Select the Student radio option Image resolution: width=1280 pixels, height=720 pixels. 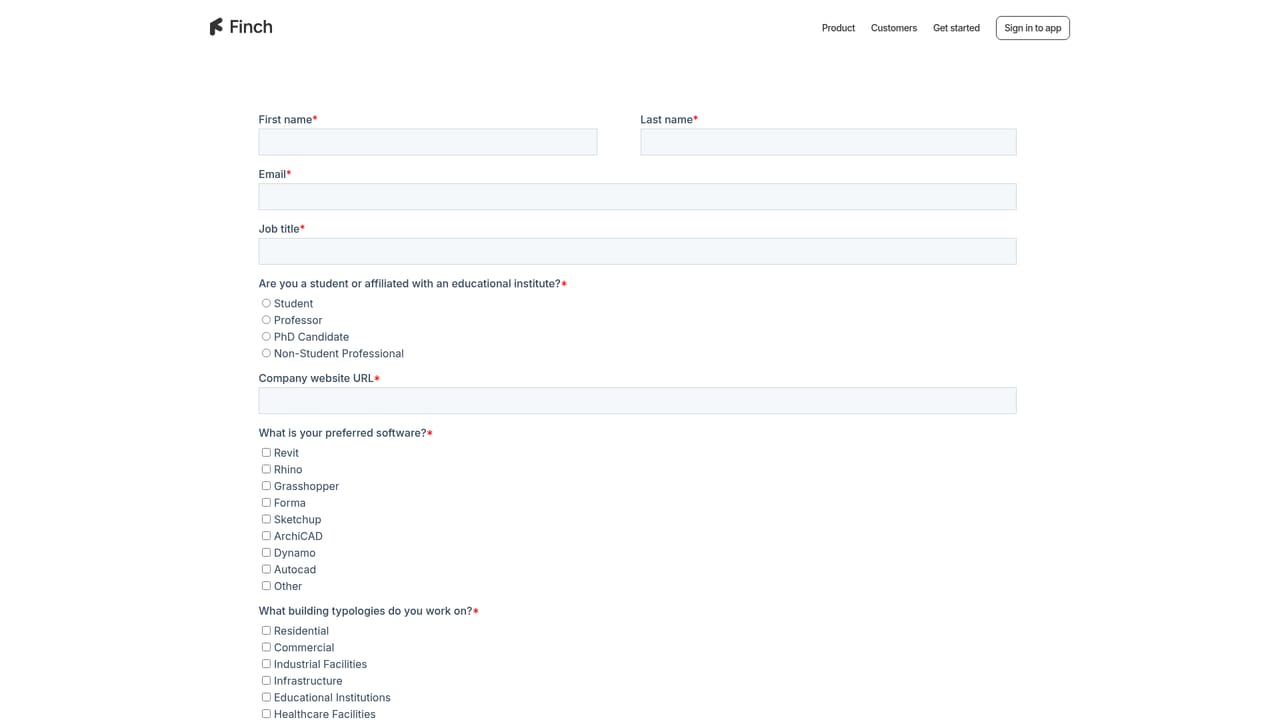266,303
